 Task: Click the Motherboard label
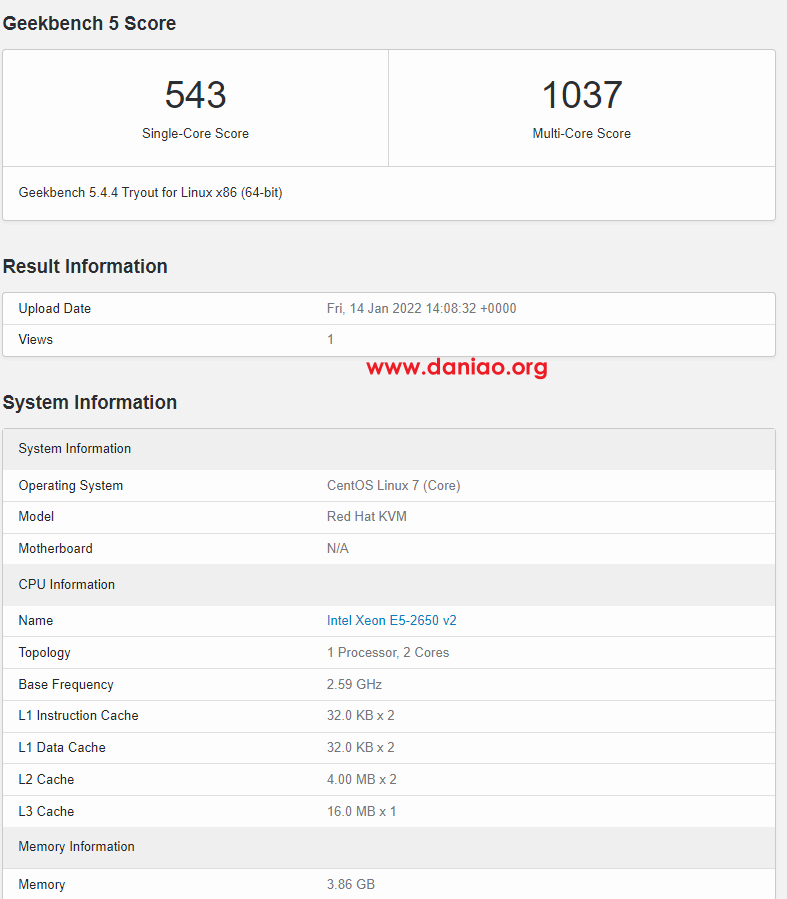[x=56, y=549]
